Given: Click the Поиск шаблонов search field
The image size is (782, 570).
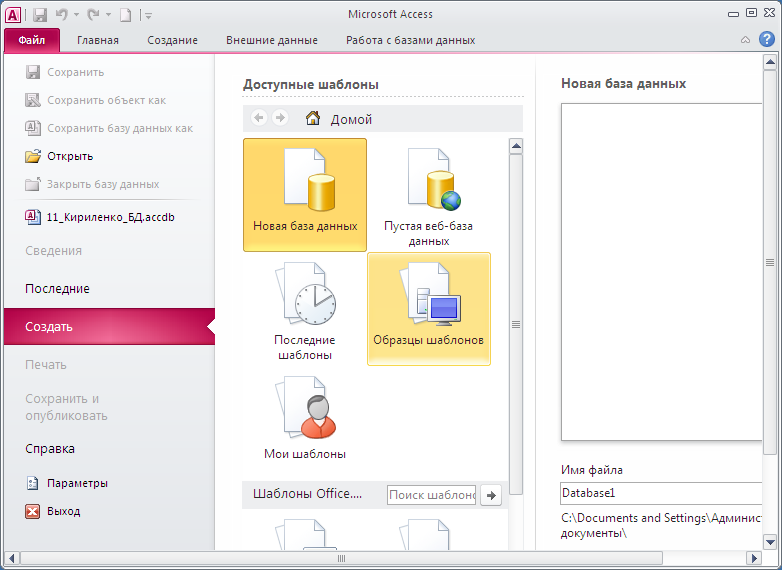Looking at the screenshot, I should pos(431,495).
